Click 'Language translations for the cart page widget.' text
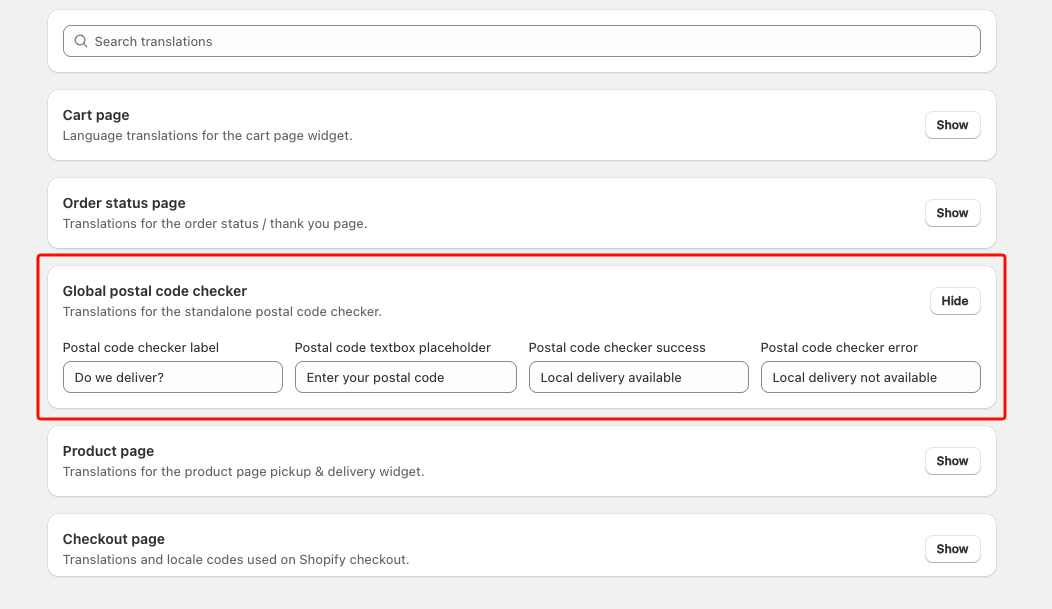 pyautogui.click(x=207, y=135)
